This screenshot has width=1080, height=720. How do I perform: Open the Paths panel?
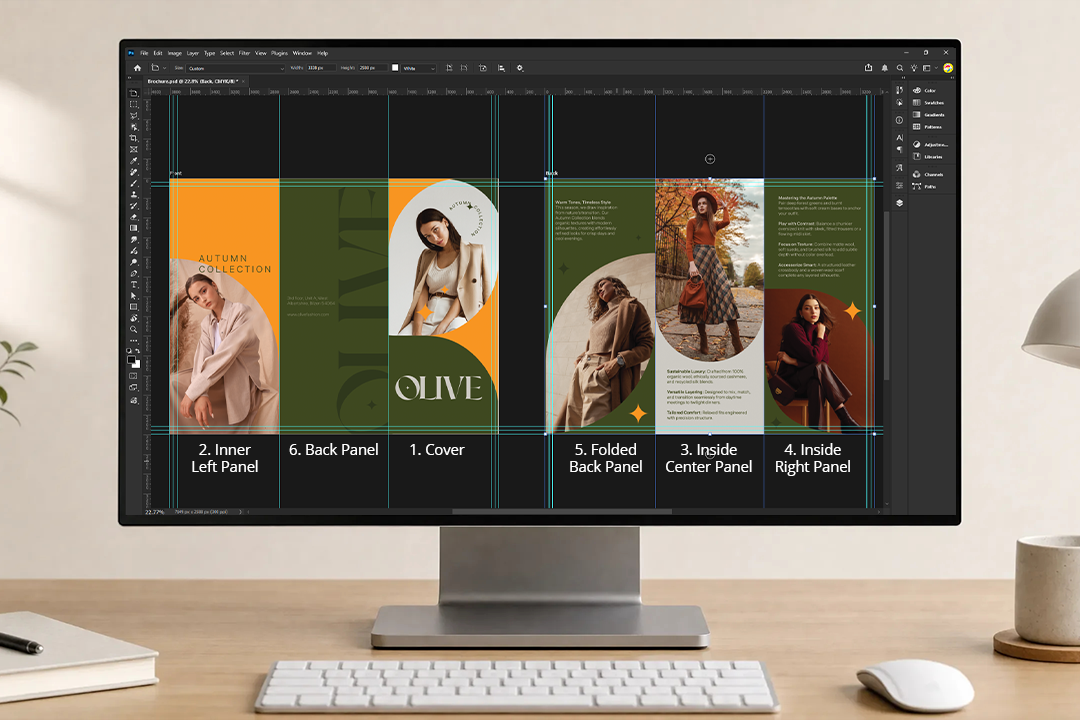coord(925,187)
